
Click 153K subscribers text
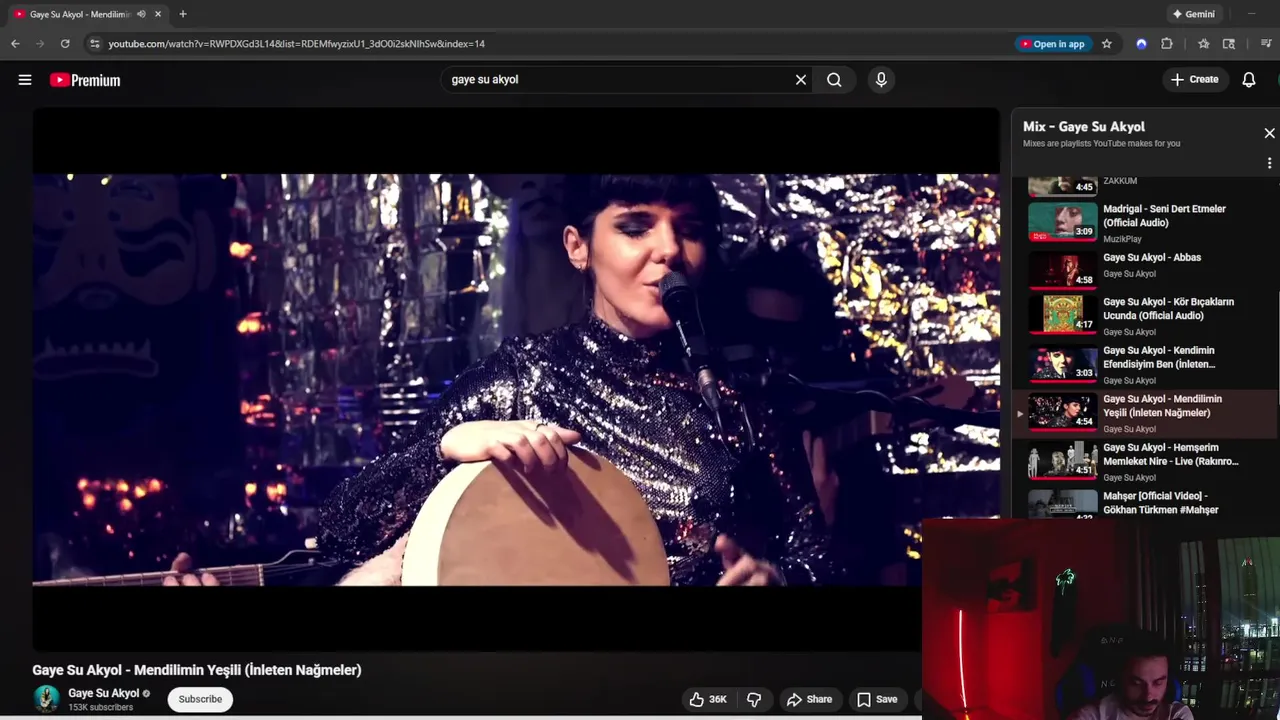point(100,708)
